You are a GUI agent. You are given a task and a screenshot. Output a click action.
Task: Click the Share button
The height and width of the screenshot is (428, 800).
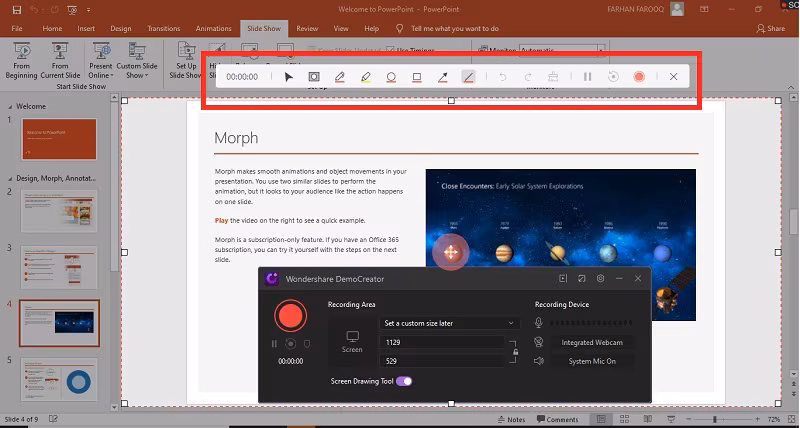click(x=771, y=29)
